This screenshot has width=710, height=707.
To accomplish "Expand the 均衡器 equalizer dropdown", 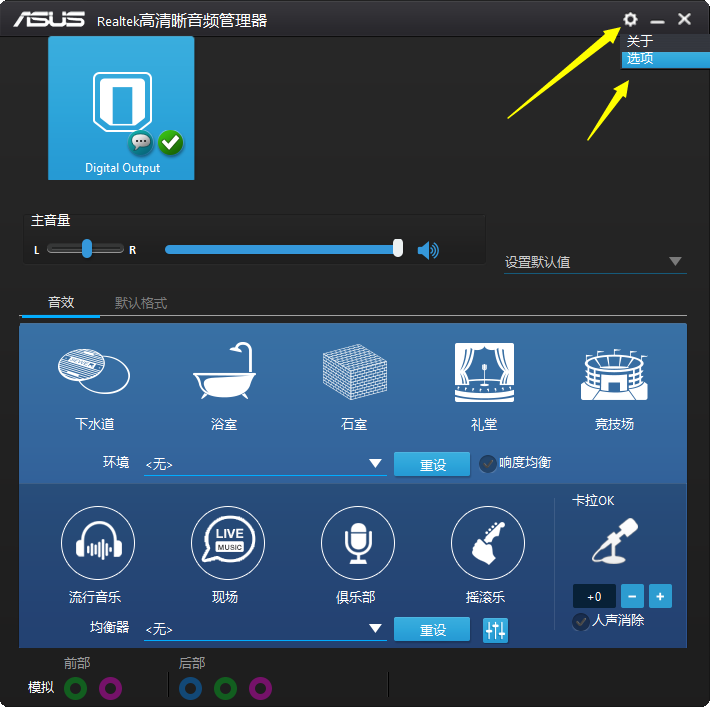I will coord(265,629).
